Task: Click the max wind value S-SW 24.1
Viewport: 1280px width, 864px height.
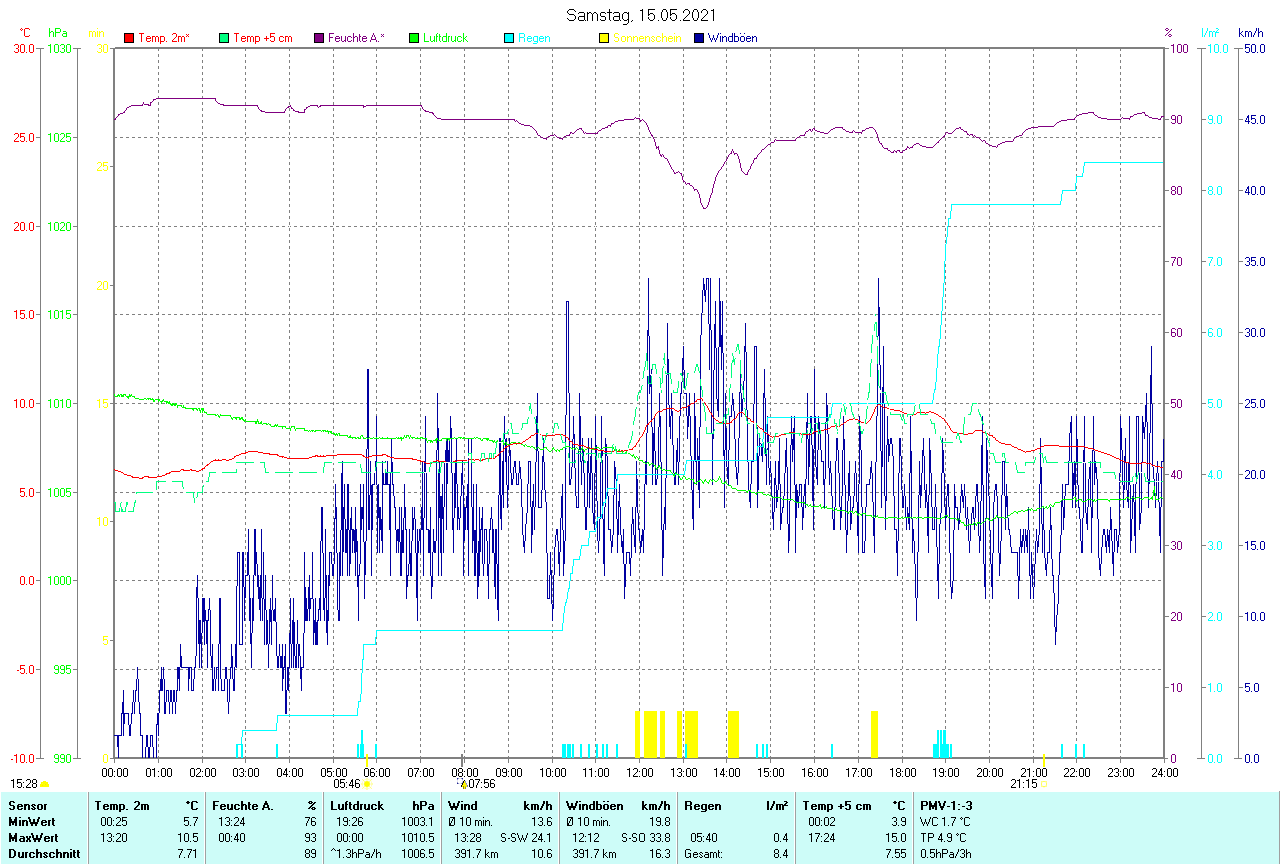Action: (x=526, y=837)
